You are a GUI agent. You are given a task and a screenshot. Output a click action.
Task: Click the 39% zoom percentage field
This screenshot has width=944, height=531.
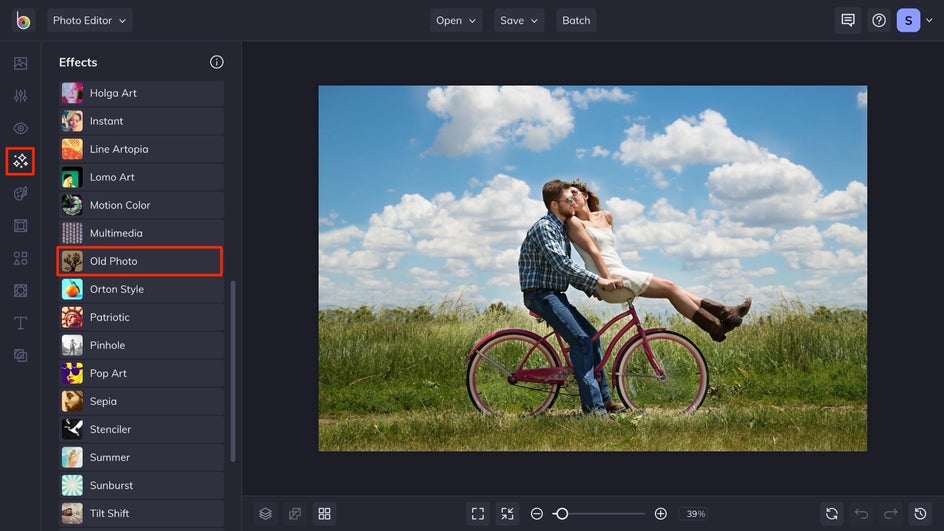694,513
